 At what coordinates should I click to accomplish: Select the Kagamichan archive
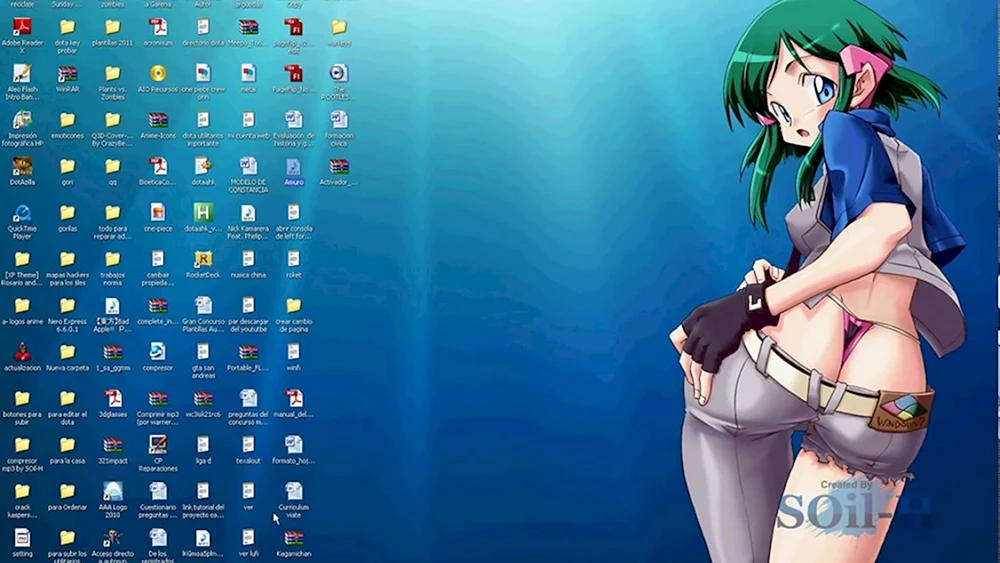(x=294, y=538)
